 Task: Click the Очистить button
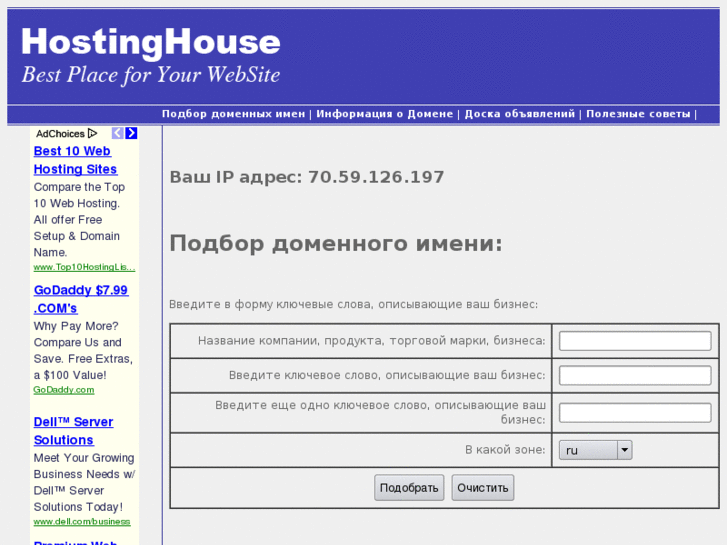pos(483,487)
